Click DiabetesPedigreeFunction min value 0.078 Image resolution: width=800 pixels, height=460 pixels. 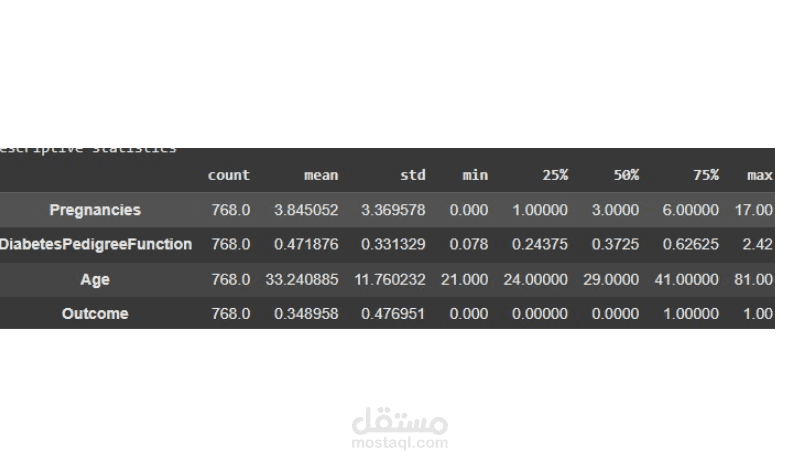[x=468, y=244]
